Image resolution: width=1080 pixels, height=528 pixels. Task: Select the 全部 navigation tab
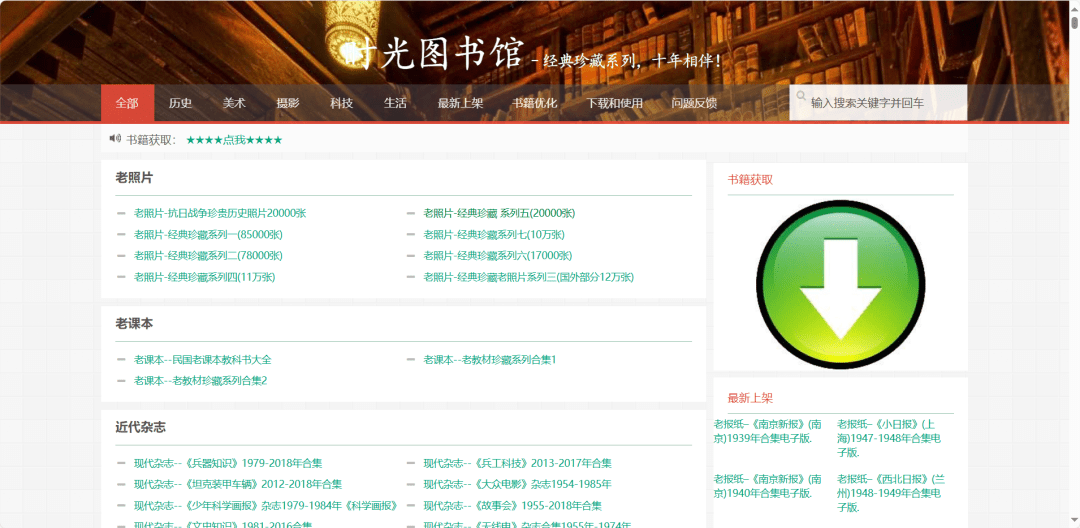click(127, 103)
